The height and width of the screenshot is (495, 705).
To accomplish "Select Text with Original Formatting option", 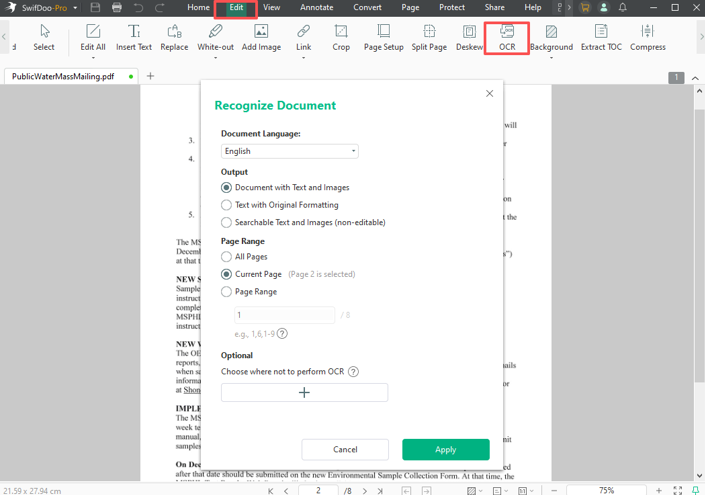I will (x=227, y=205).
